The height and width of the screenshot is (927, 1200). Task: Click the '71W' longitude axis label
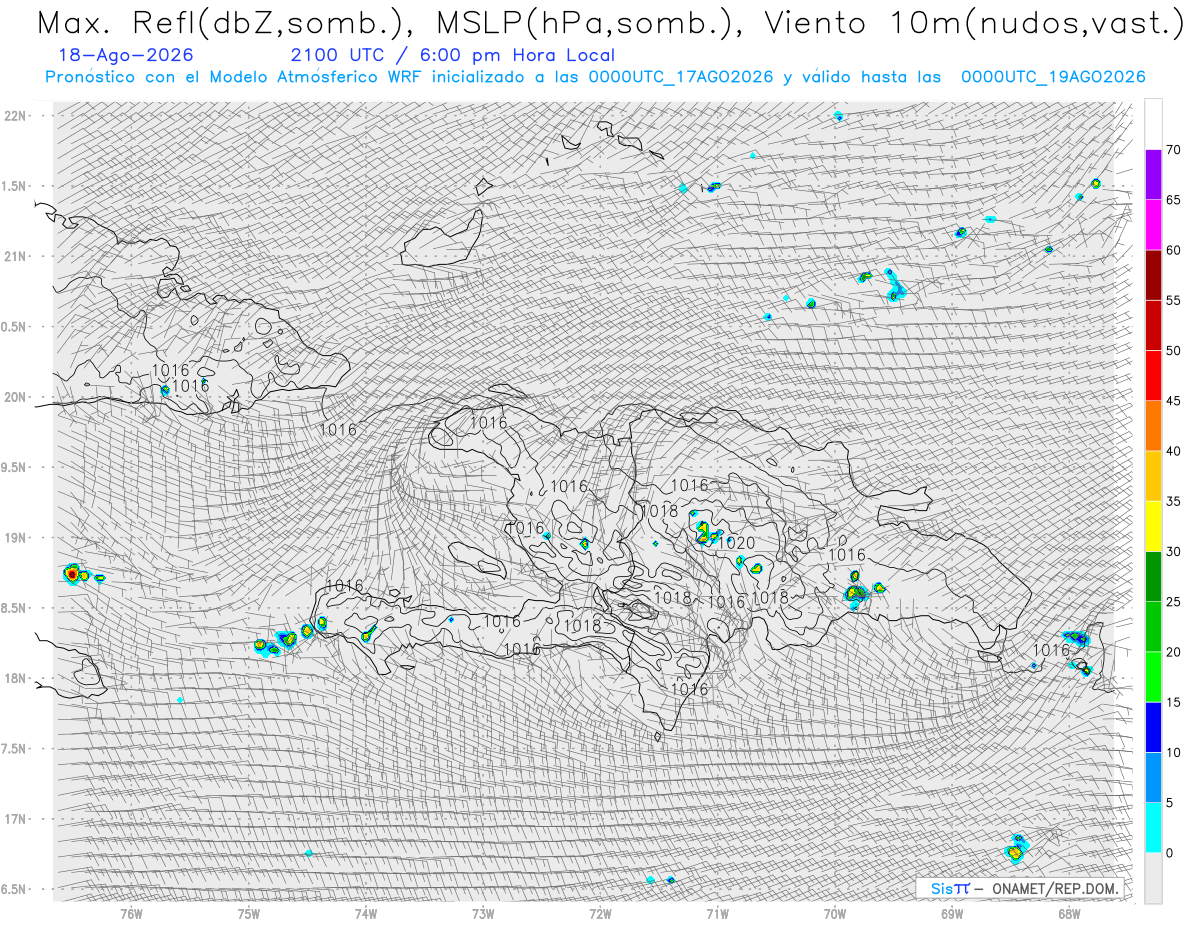coord(717,913)
